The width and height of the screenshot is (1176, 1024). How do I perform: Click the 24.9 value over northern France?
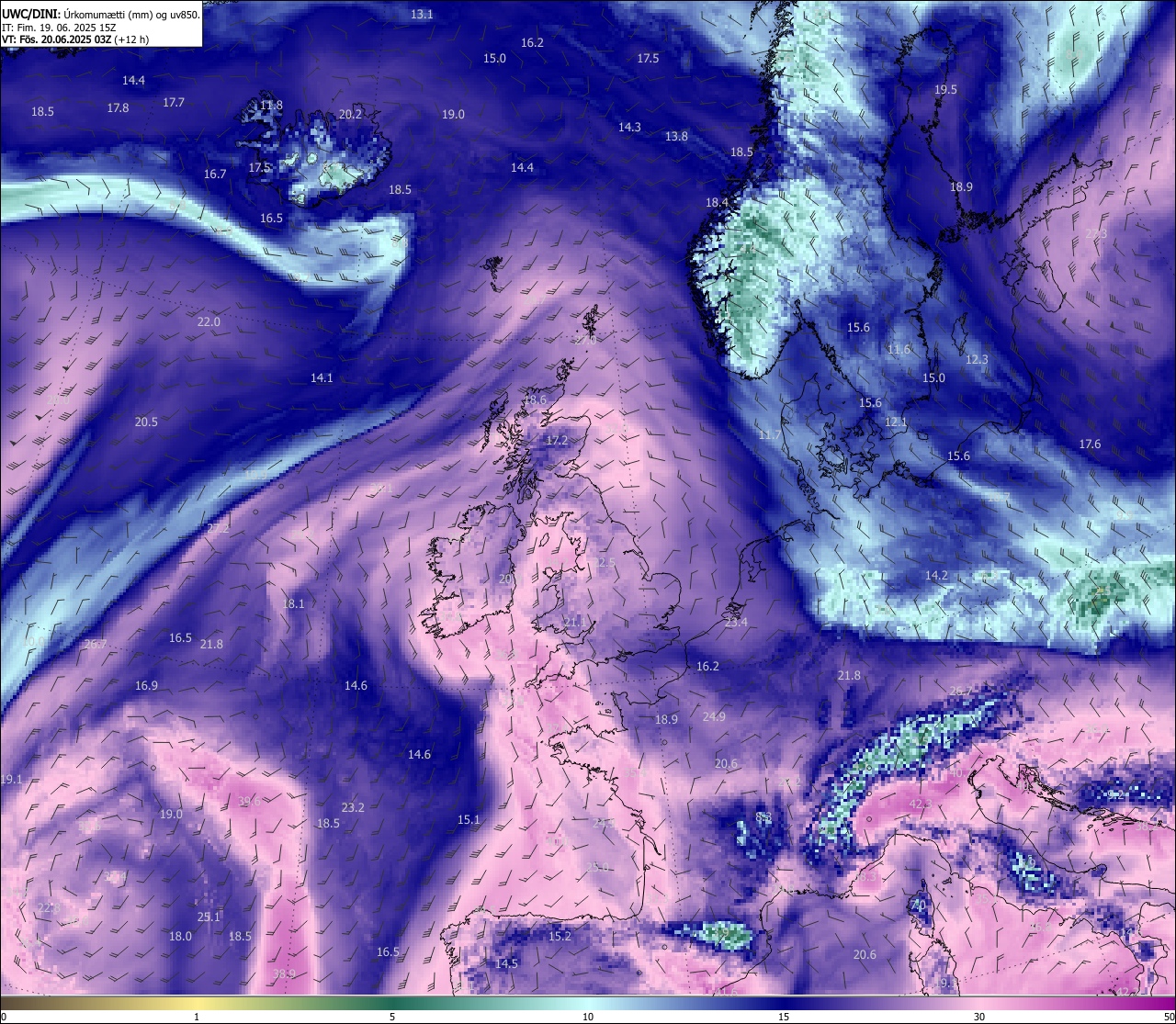(714, 717)
